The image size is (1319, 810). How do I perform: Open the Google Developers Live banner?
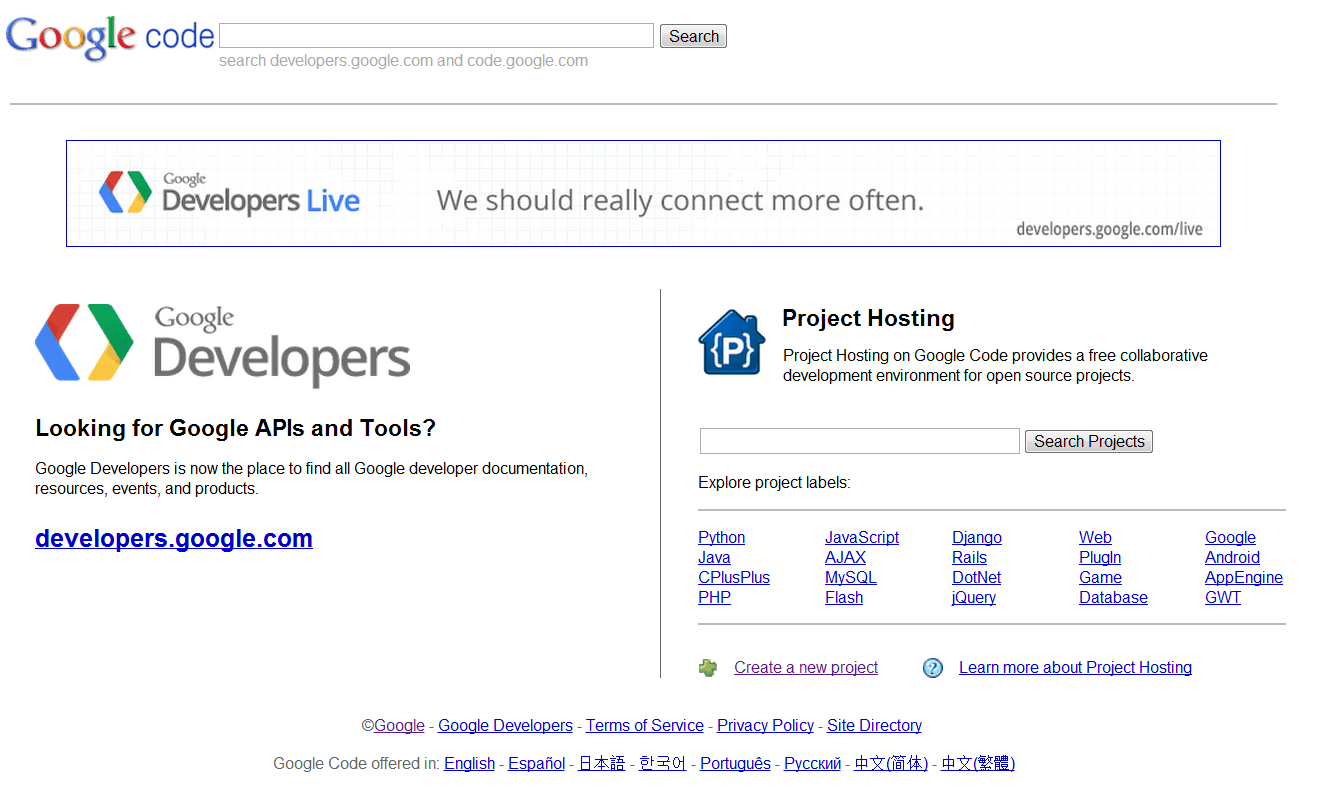(x=643, y=193)
